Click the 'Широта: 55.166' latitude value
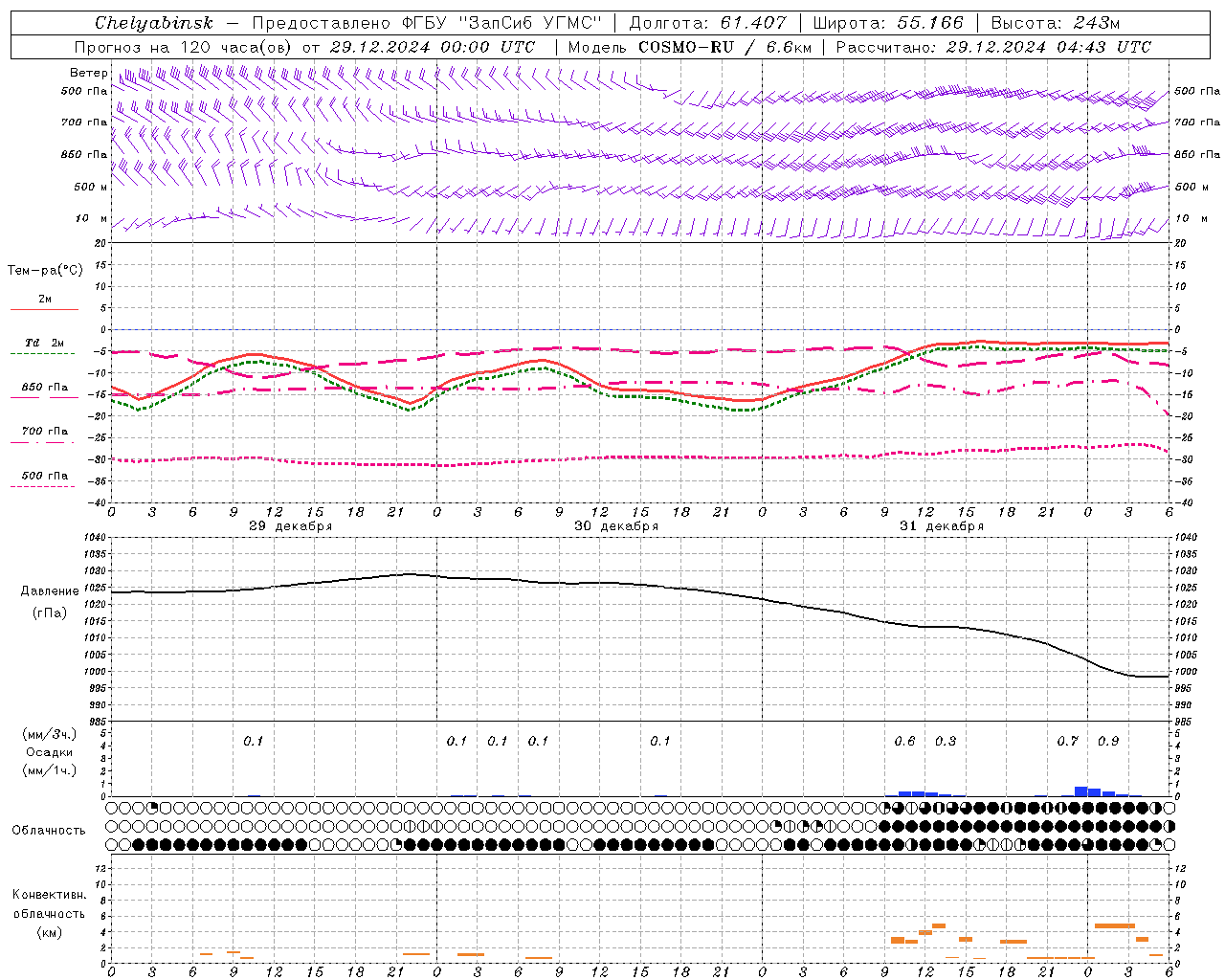This screenshot has height=980, width=1225. click(x=888, y=23)
